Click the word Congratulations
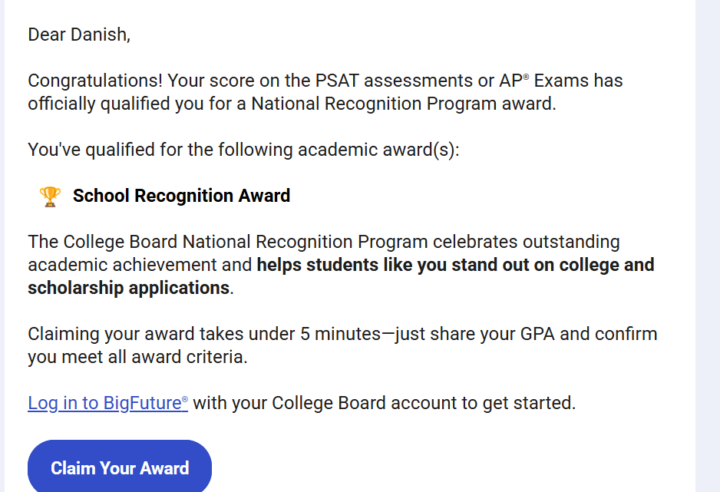 93,80
